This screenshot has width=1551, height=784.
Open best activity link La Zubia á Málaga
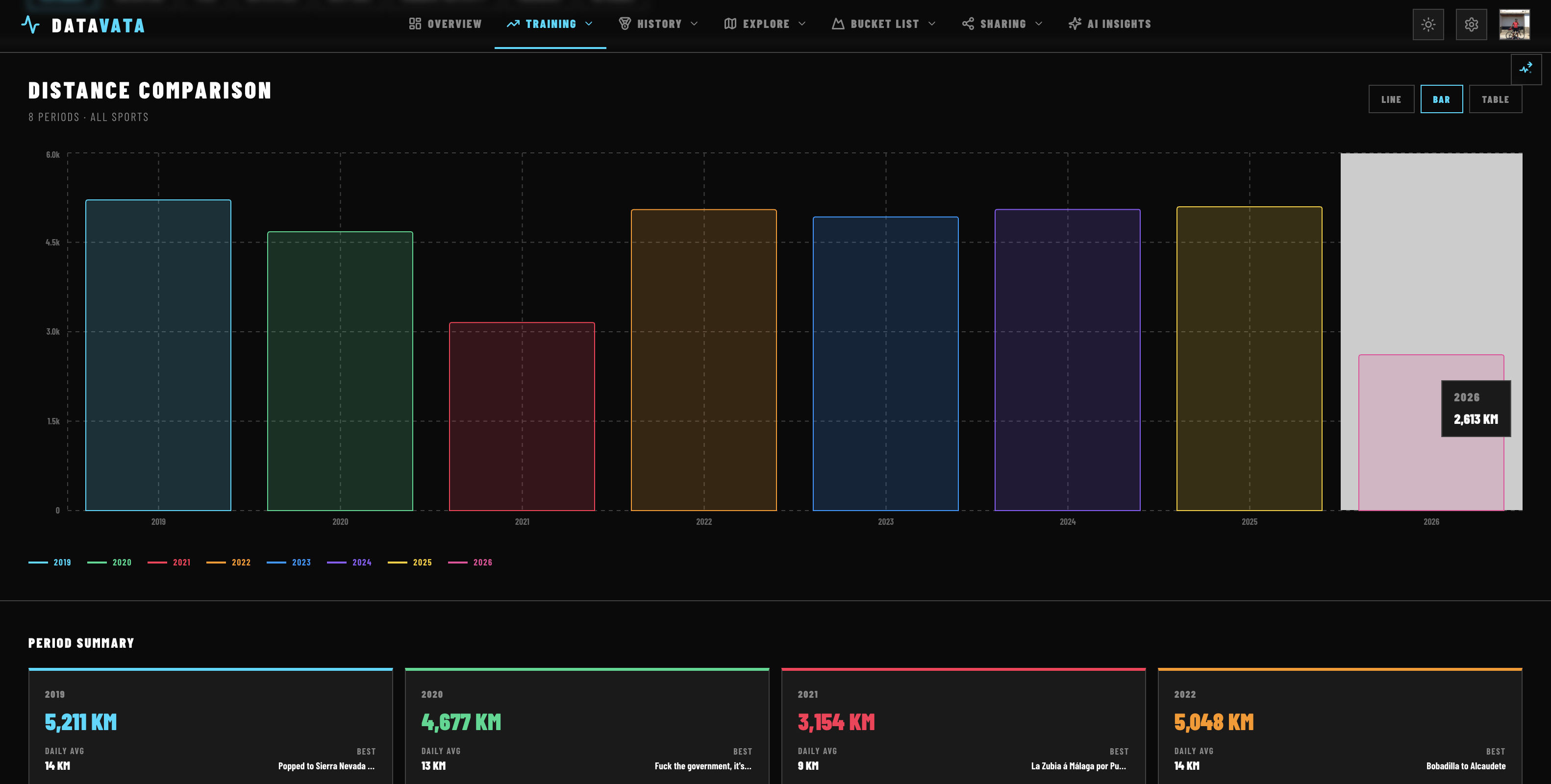tap(1078, 766)
